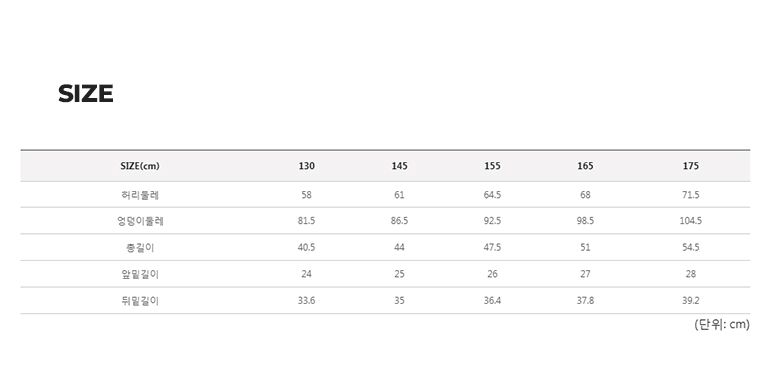The height and width of the screenshot is (391, 770).
Task: Click the 165 size column header
Action: 585,166
